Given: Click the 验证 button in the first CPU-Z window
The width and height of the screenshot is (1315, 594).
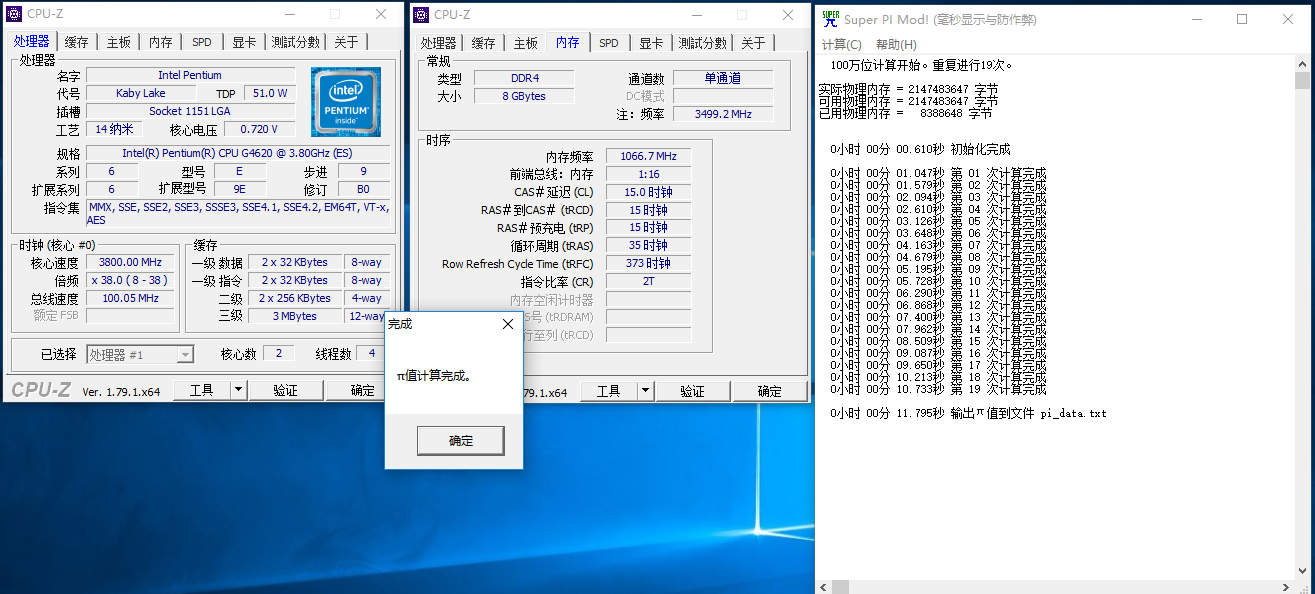Looking at the screenshot, I should click(x=286, y=390).
